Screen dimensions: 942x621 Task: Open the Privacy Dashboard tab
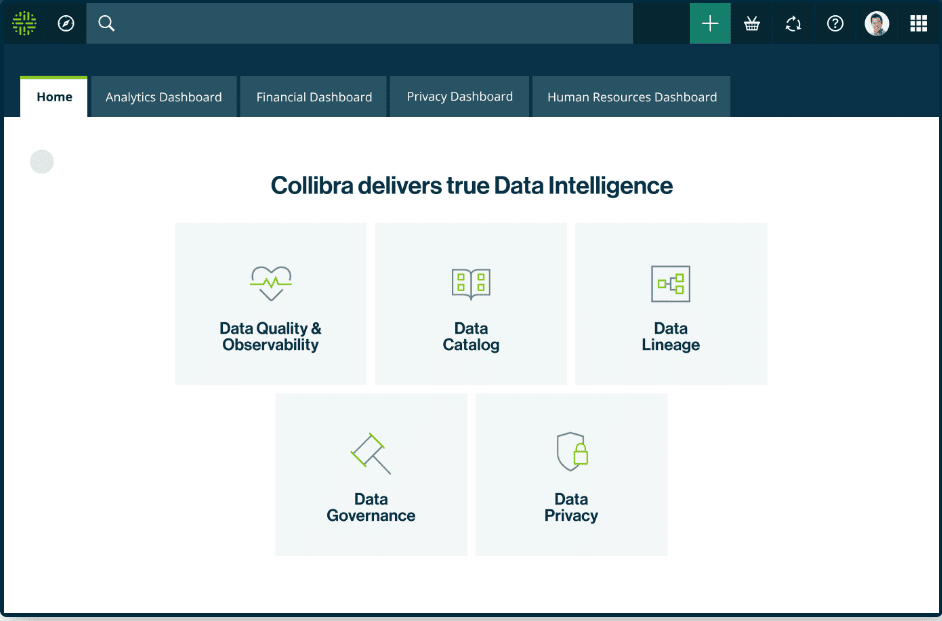(459, 97)
